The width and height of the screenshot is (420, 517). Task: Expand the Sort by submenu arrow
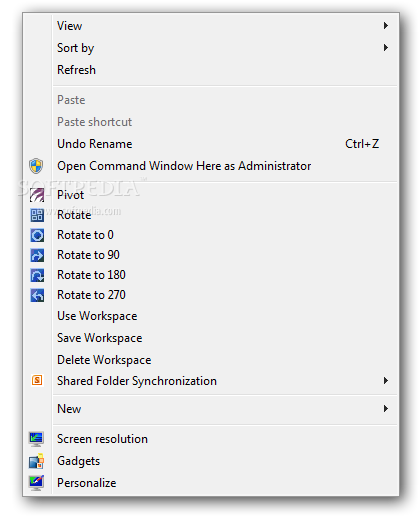coord(386,47)
